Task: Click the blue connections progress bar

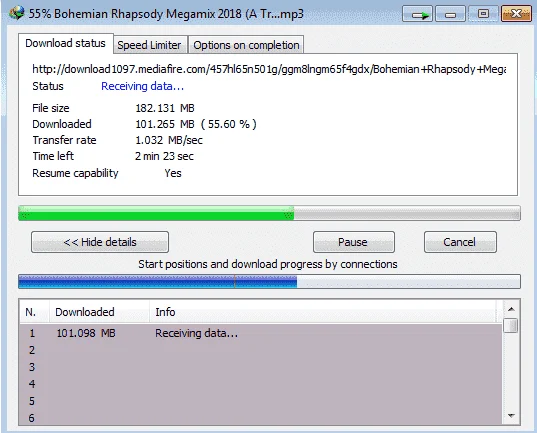Action: (269, 281)
